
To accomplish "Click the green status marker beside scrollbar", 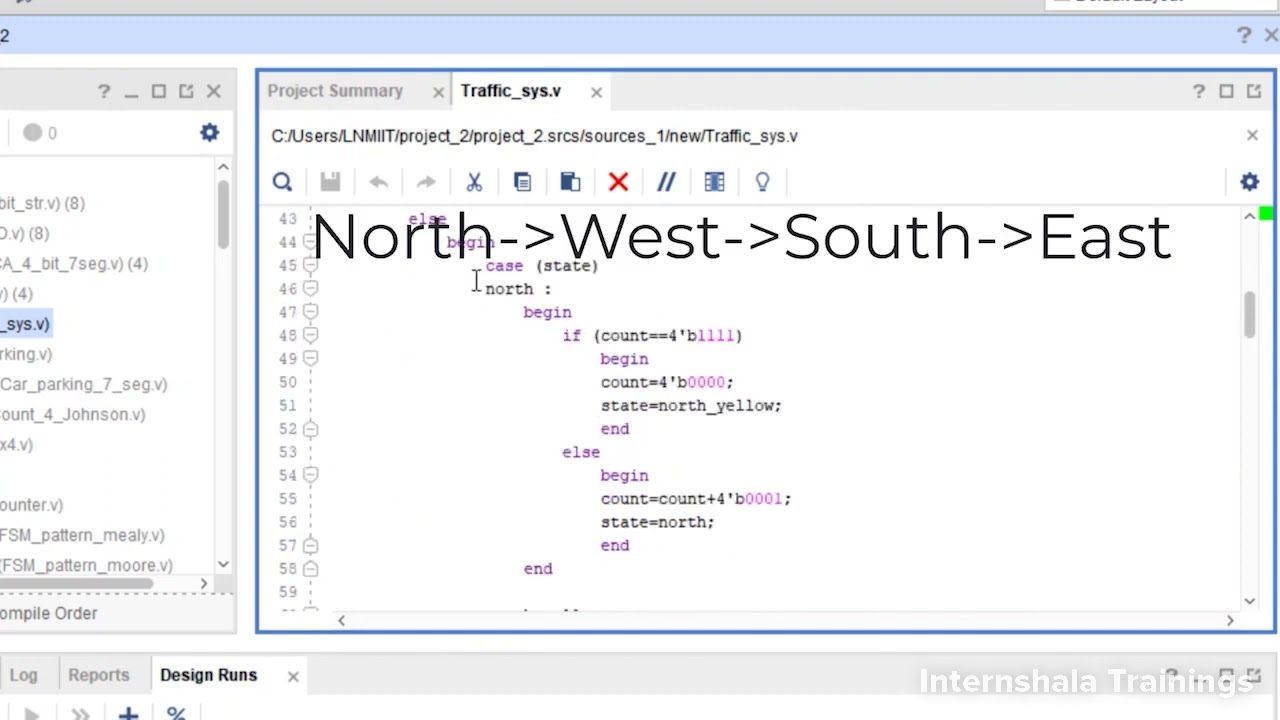I will click(x=1266, y=213).
